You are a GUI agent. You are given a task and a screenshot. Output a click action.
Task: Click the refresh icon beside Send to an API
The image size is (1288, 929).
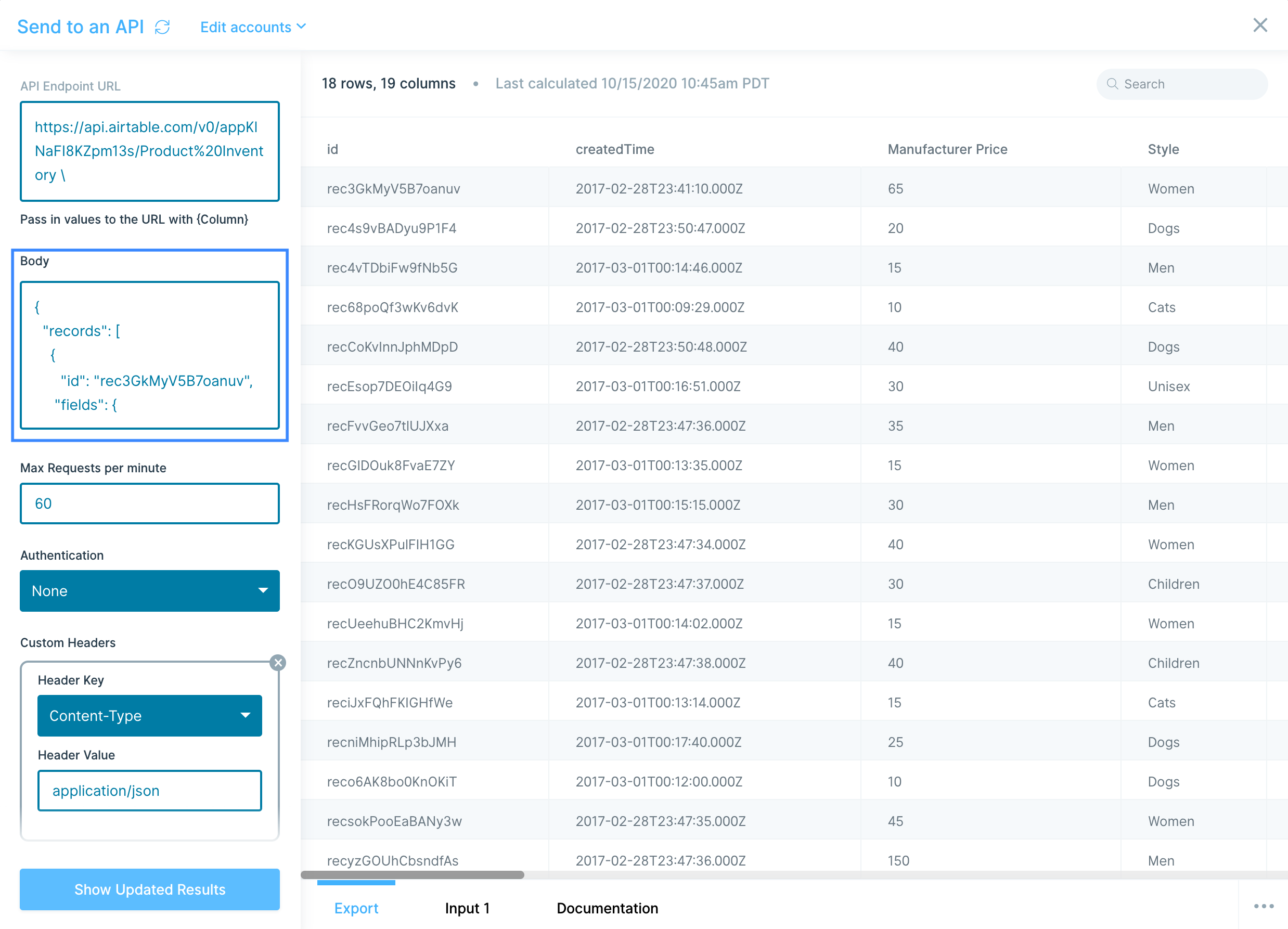click(162, 27)
